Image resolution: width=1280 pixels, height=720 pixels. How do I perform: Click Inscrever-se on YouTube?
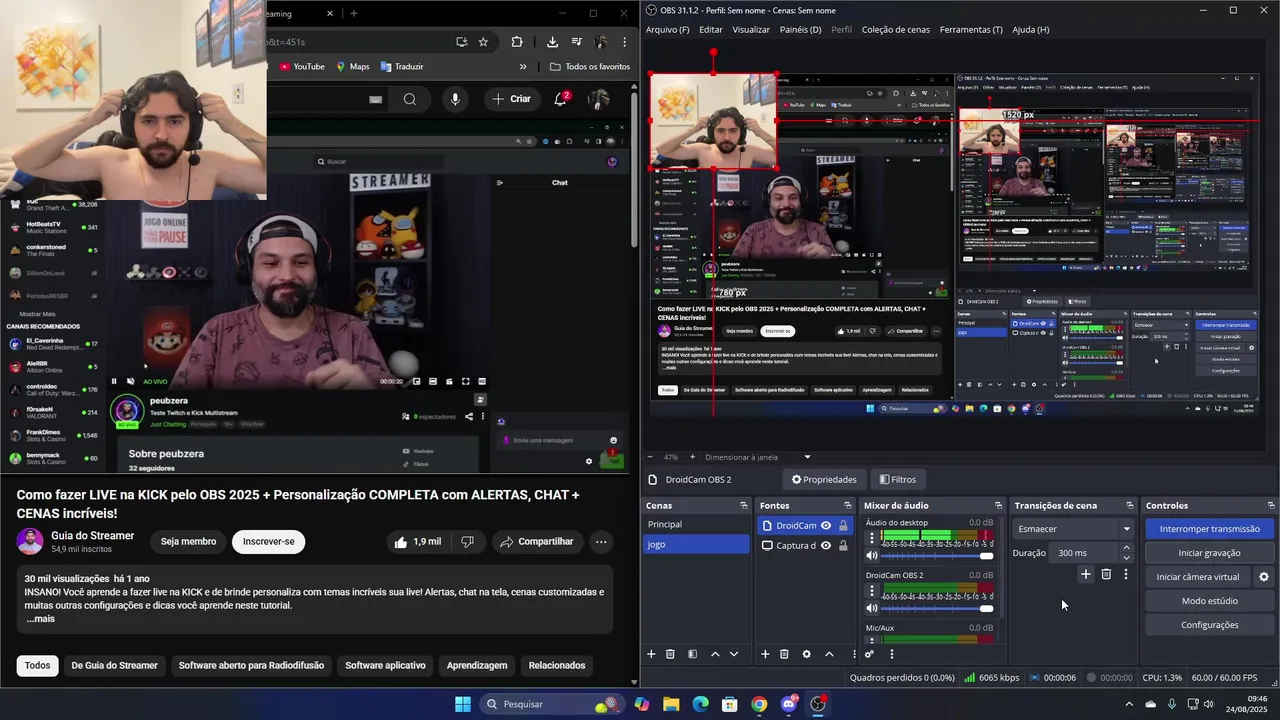(268, 541)
